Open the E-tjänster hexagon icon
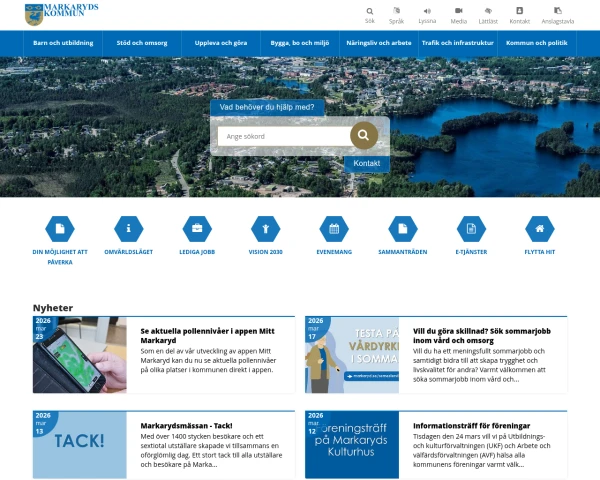600x480 pixels. click(471, 229)
